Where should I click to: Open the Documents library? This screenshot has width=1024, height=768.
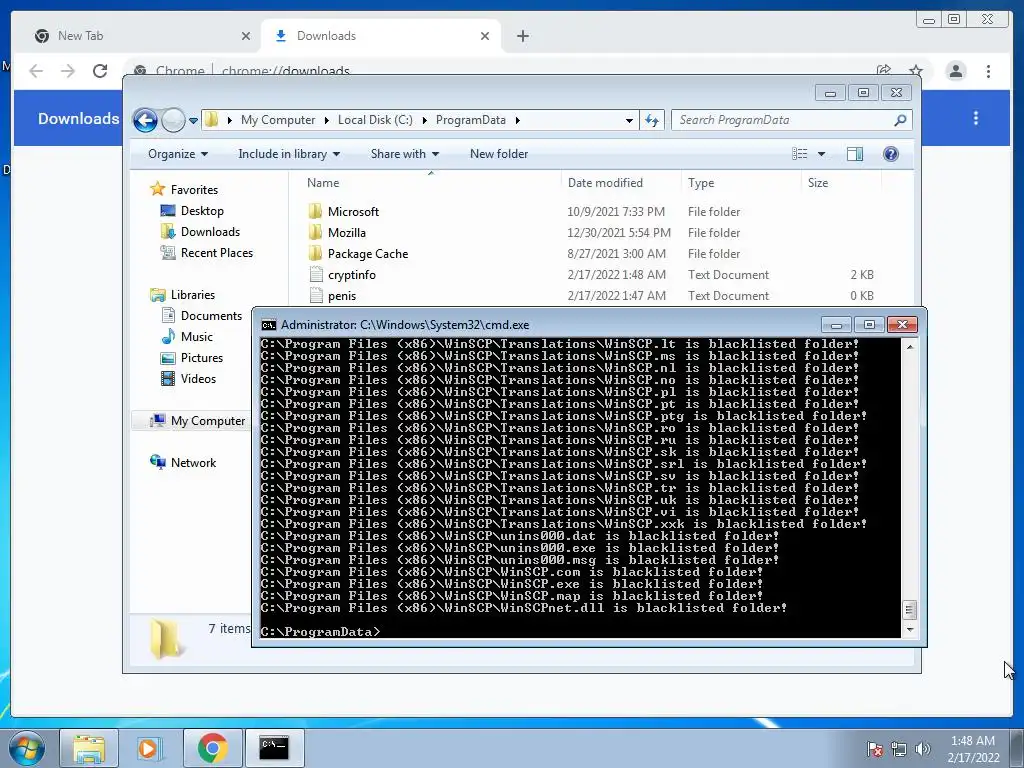(x=211, y=316)
